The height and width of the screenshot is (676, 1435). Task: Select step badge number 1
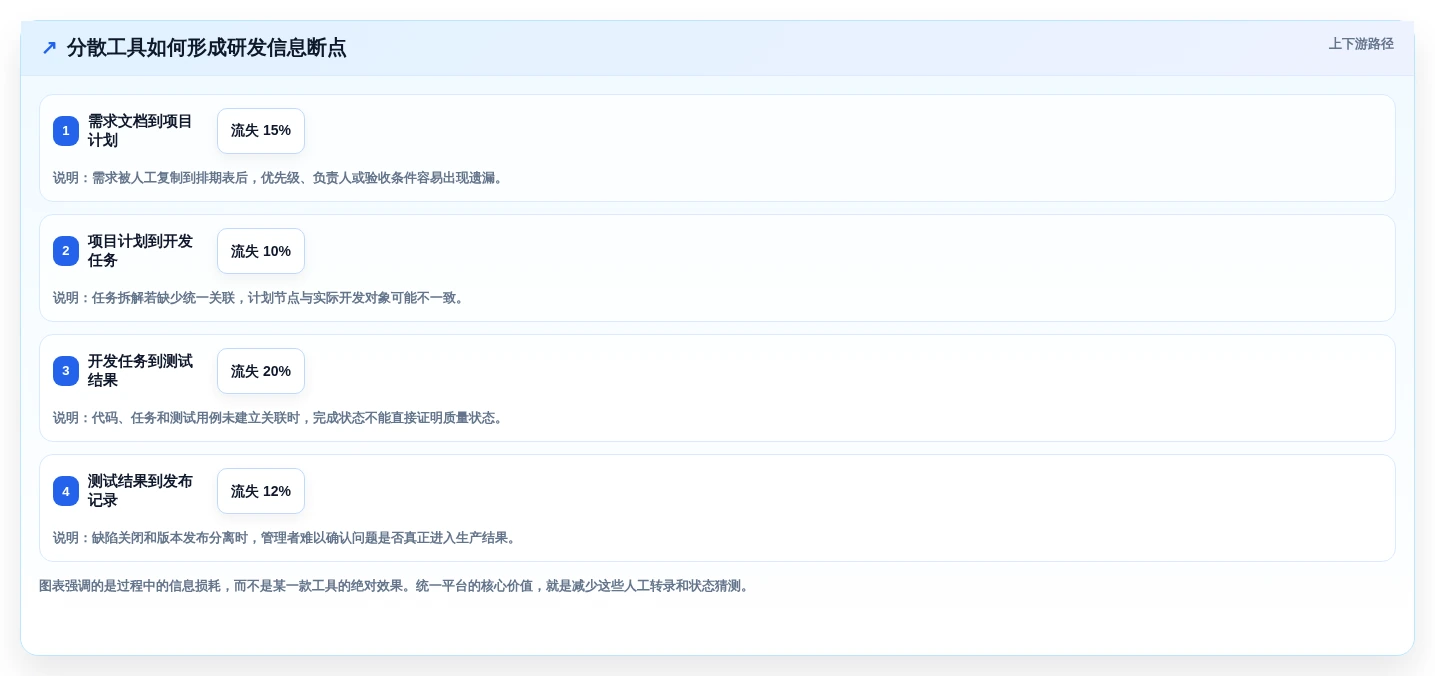pyautogui.click(x=66, y=131)
